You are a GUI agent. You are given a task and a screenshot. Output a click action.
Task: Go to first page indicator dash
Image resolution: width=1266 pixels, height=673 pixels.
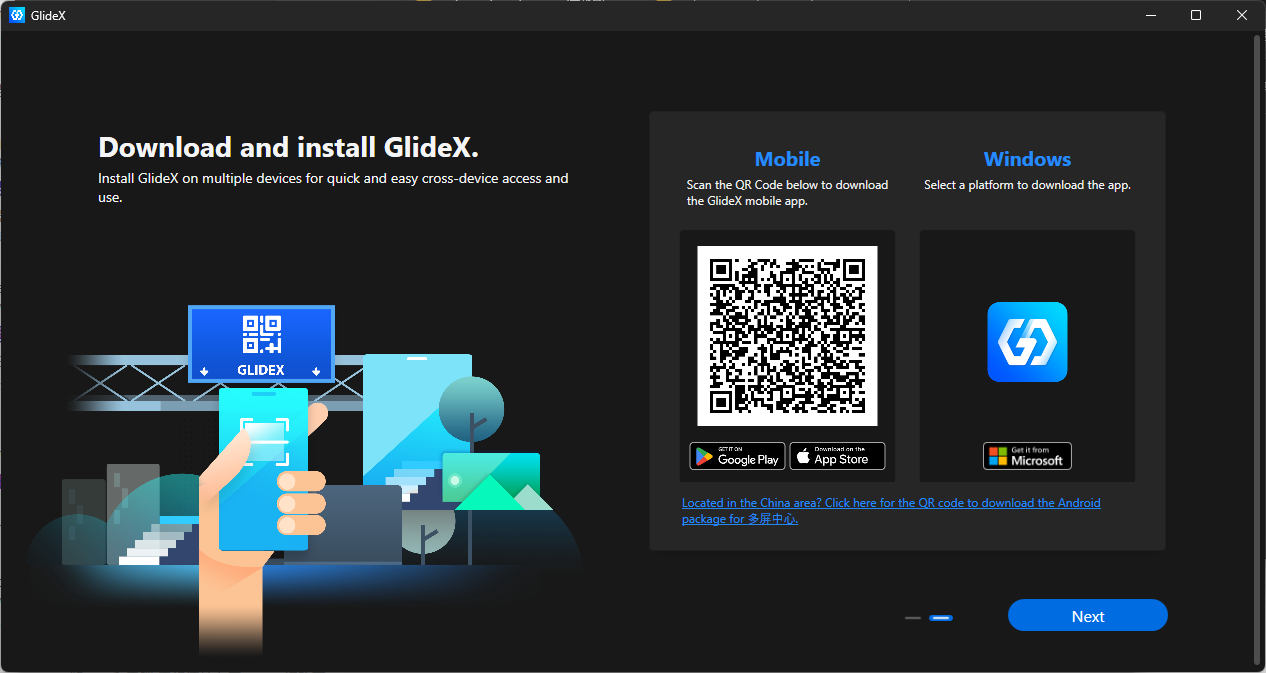tap(912, 618)
